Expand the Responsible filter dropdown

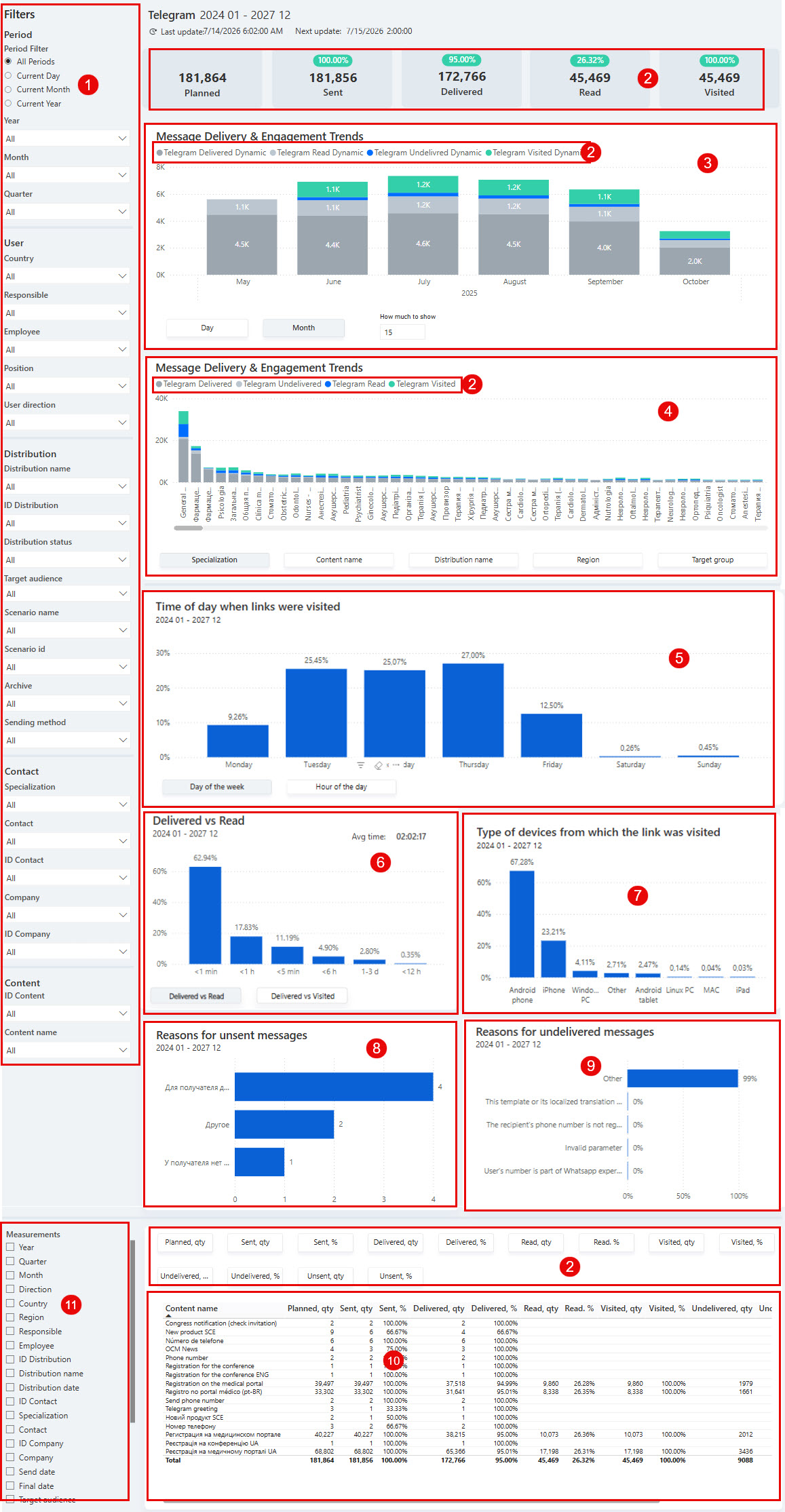(x=66, y=313)
